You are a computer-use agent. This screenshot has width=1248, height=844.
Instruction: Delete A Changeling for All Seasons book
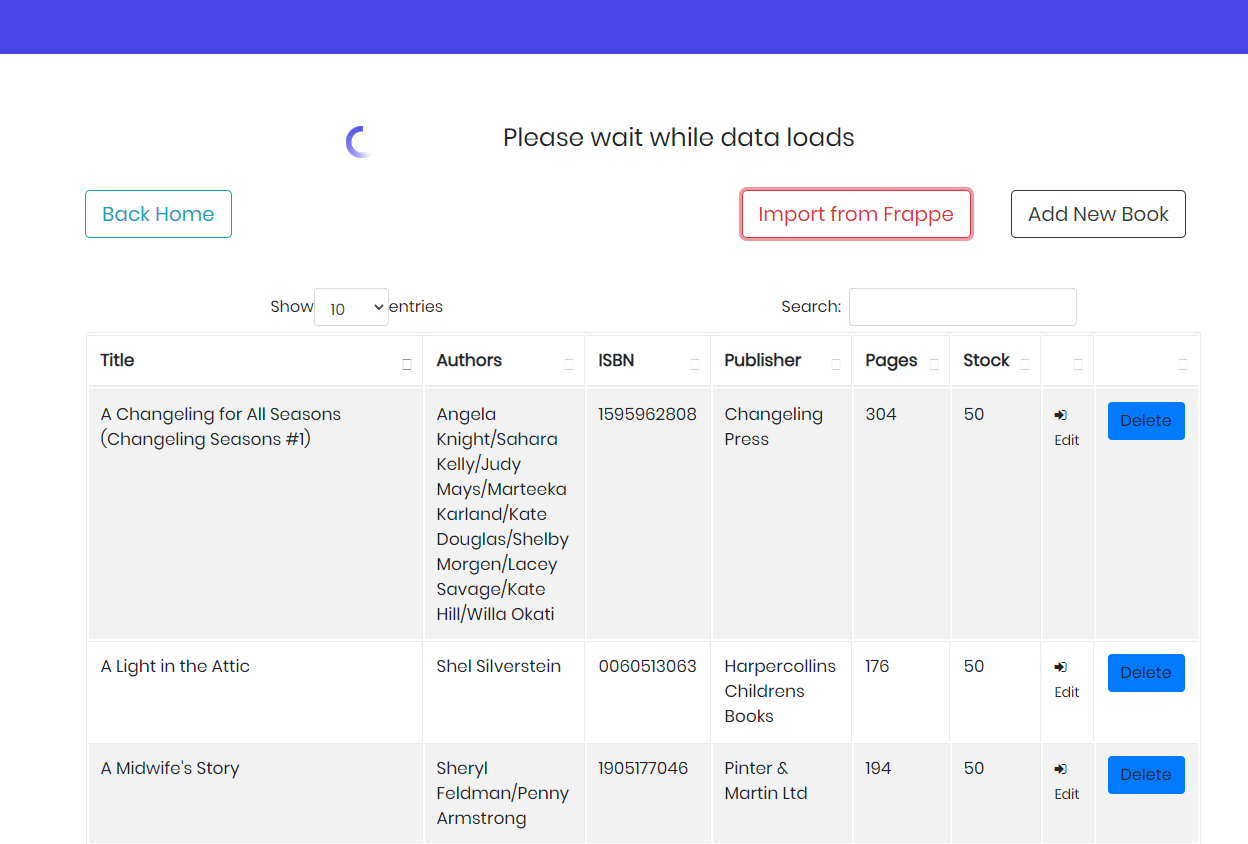point(1146,421)
